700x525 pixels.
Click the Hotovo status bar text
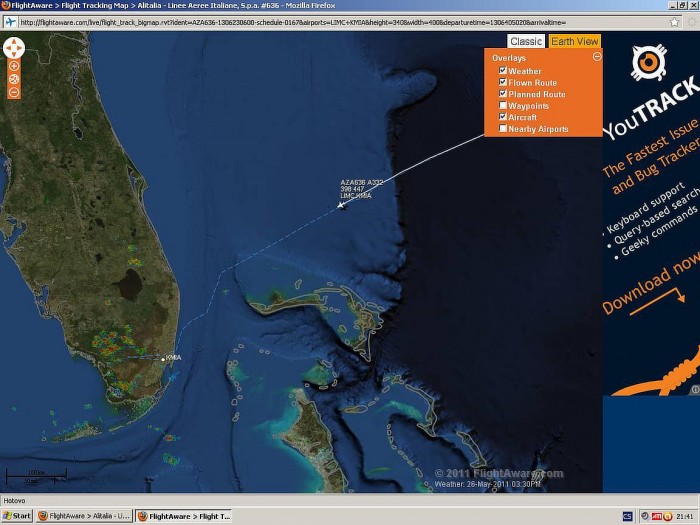pos(14,500)
